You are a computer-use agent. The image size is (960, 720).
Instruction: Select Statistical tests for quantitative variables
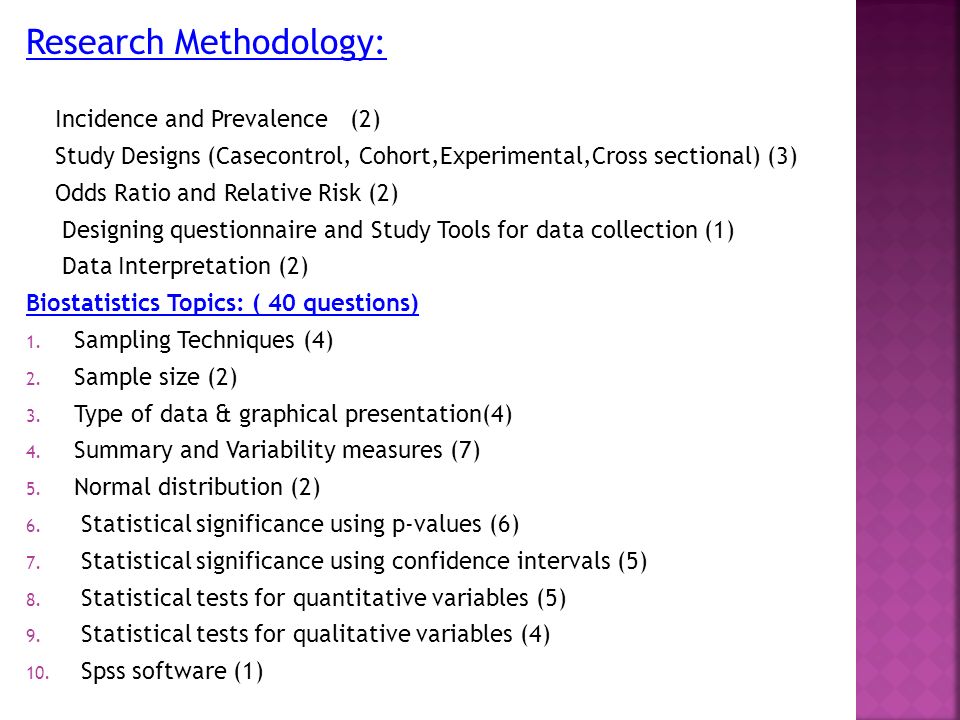(323, 598)
